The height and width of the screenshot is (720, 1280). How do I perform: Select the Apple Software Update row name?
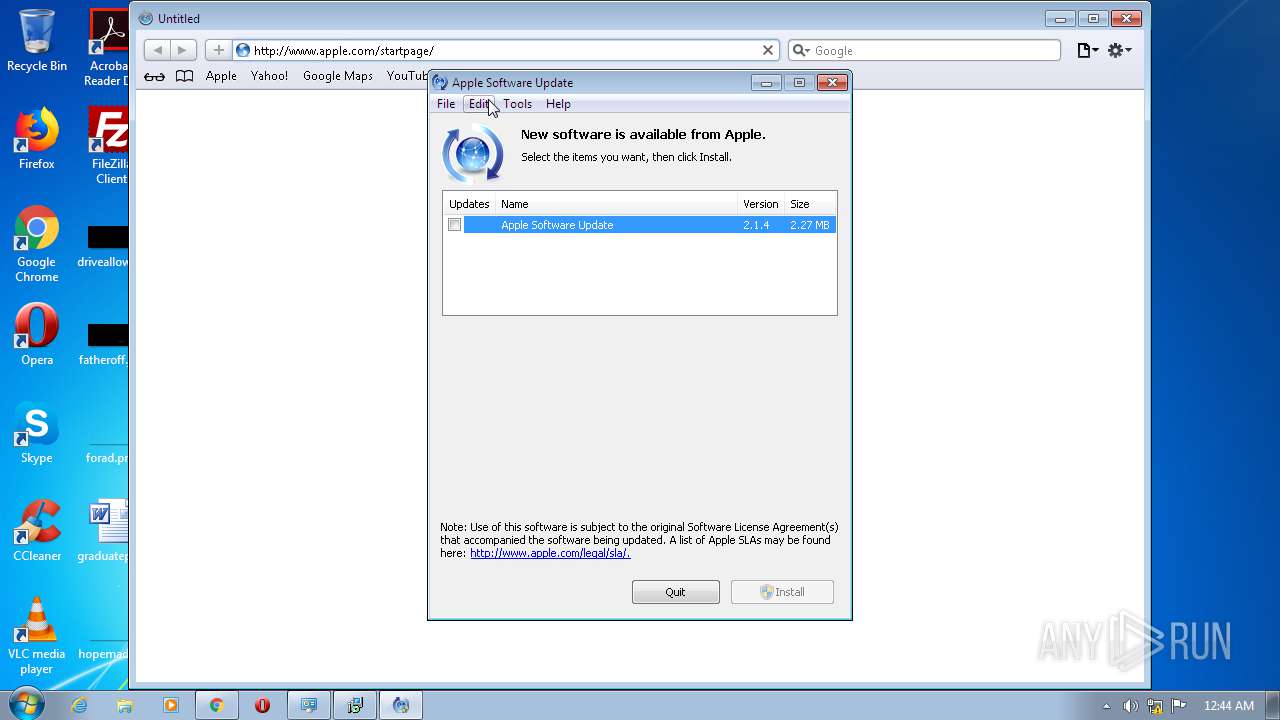click(557, 225)
